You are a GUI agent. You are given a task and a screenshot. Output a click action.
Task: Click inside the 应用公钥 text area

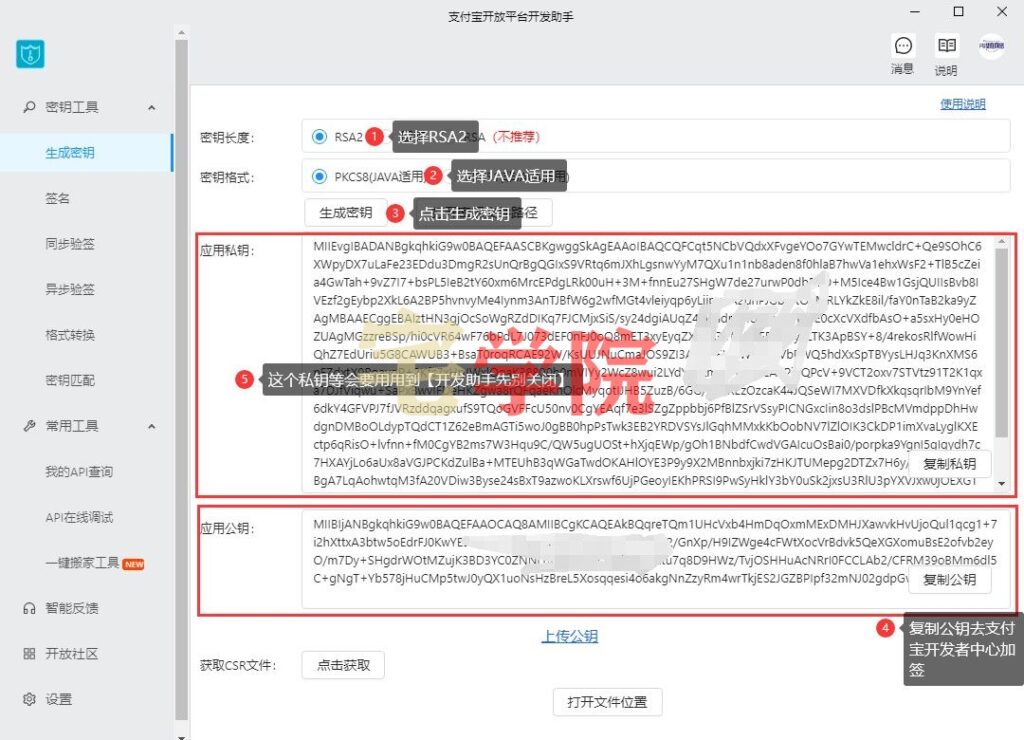pos(654,559)
